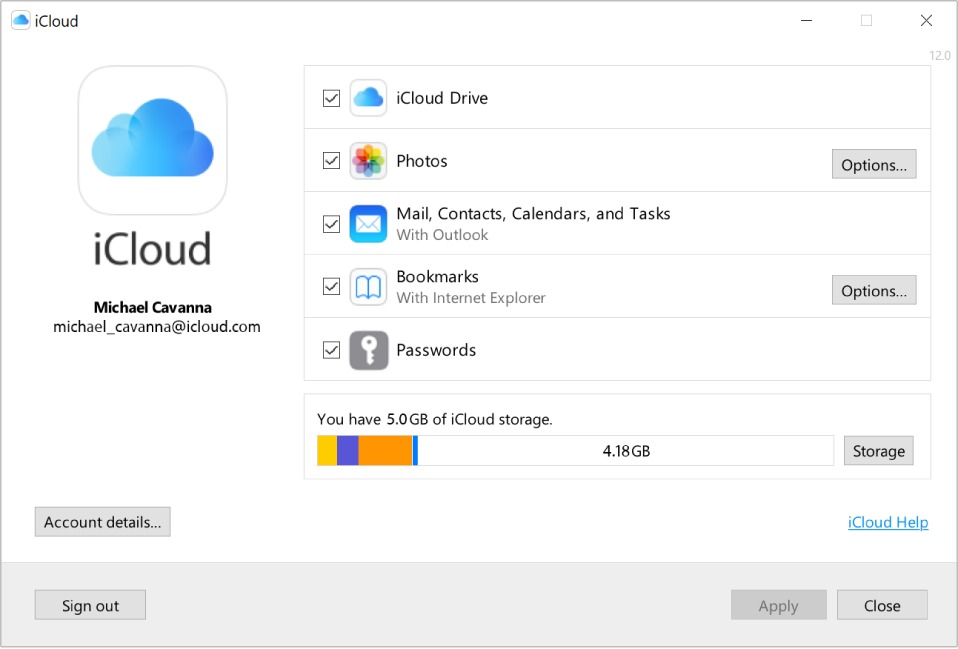Click the Bookmarks book icon

pyautogui.click(x=368, y=287)
